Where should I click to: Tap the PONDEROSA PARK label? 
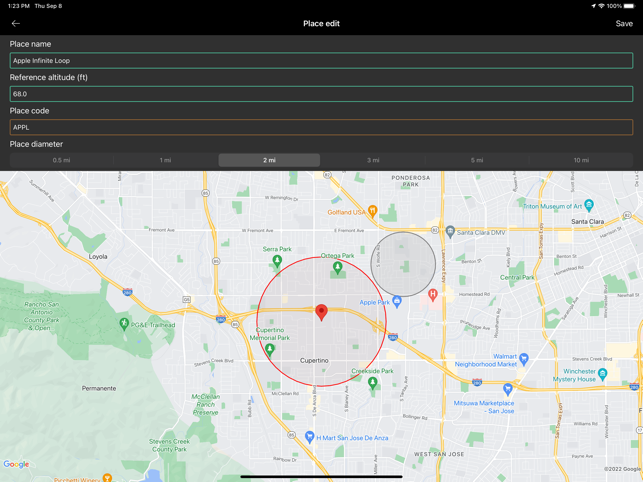410,181
